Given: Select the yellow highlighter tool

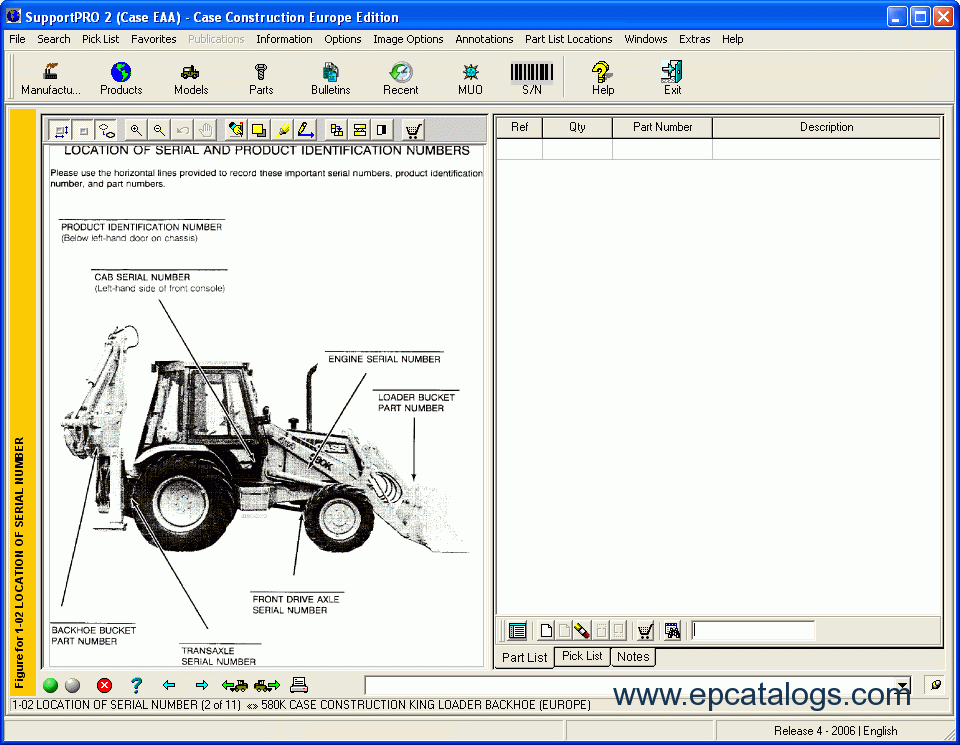Looking at the screenshot, I should 282,130.
